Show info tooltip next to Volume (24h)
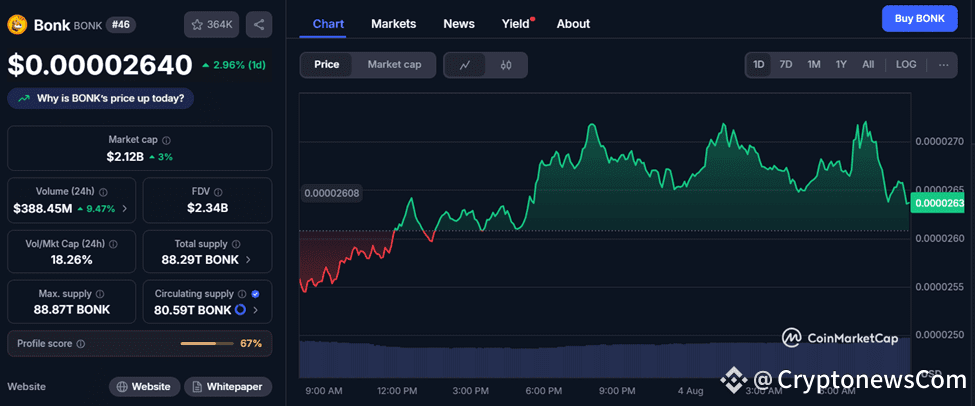 (x=103, y=192)
